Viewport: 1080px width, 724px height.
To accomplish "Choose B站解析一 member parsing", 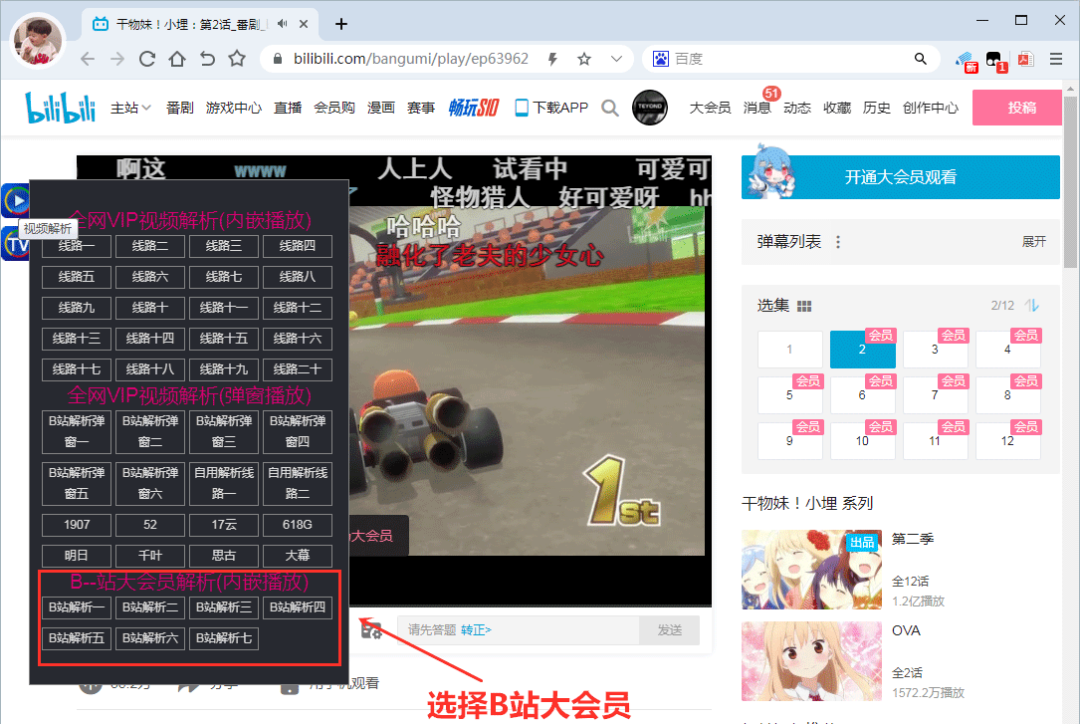I will [x=76, y=607].
